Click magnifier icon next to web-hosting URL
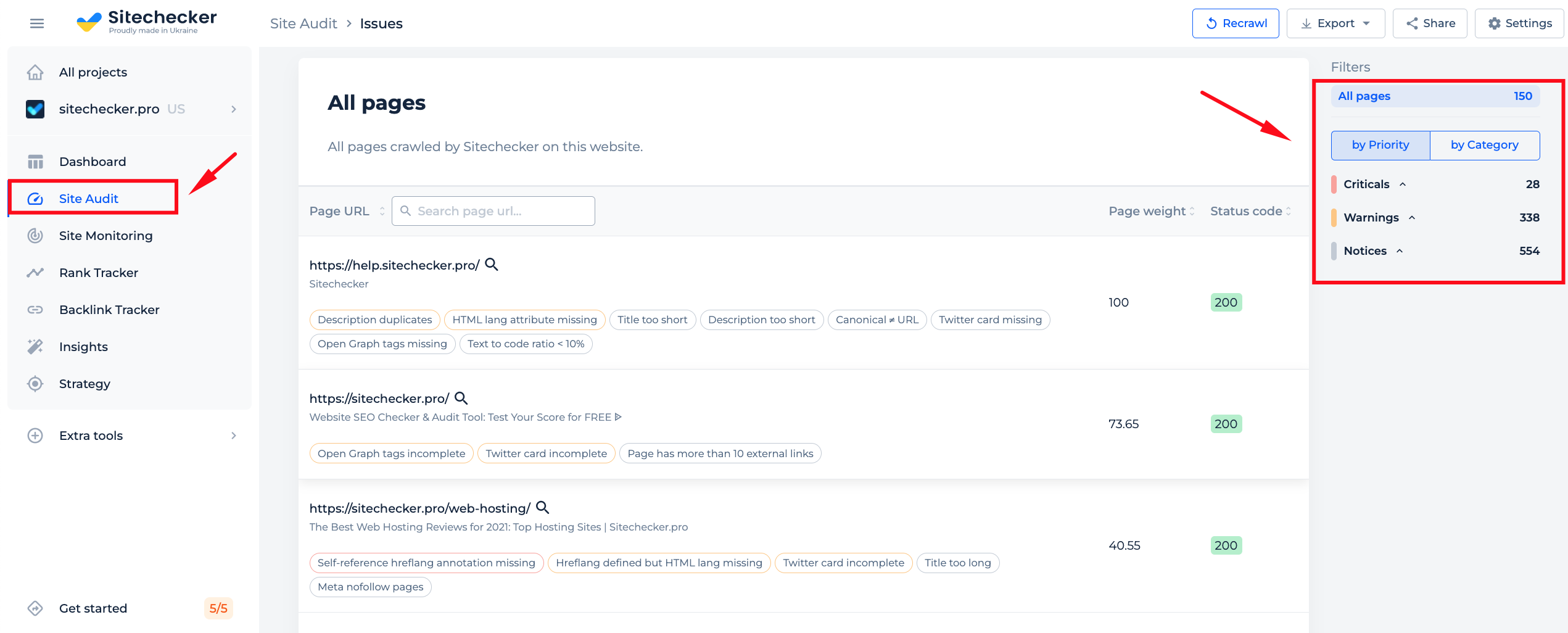Screen dimensions: 1568x633 (x=543, y=508)
